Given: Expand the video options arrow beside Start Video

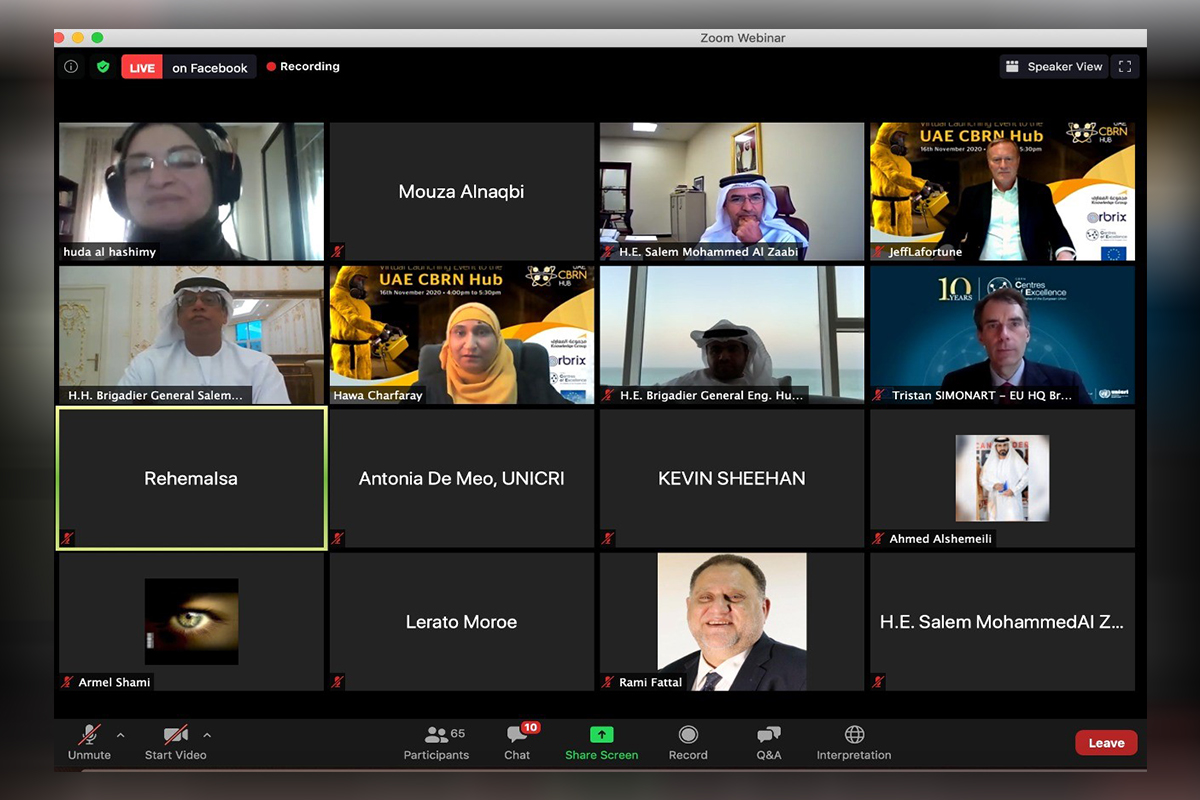Looking at the screenshot, I should 207,735.
